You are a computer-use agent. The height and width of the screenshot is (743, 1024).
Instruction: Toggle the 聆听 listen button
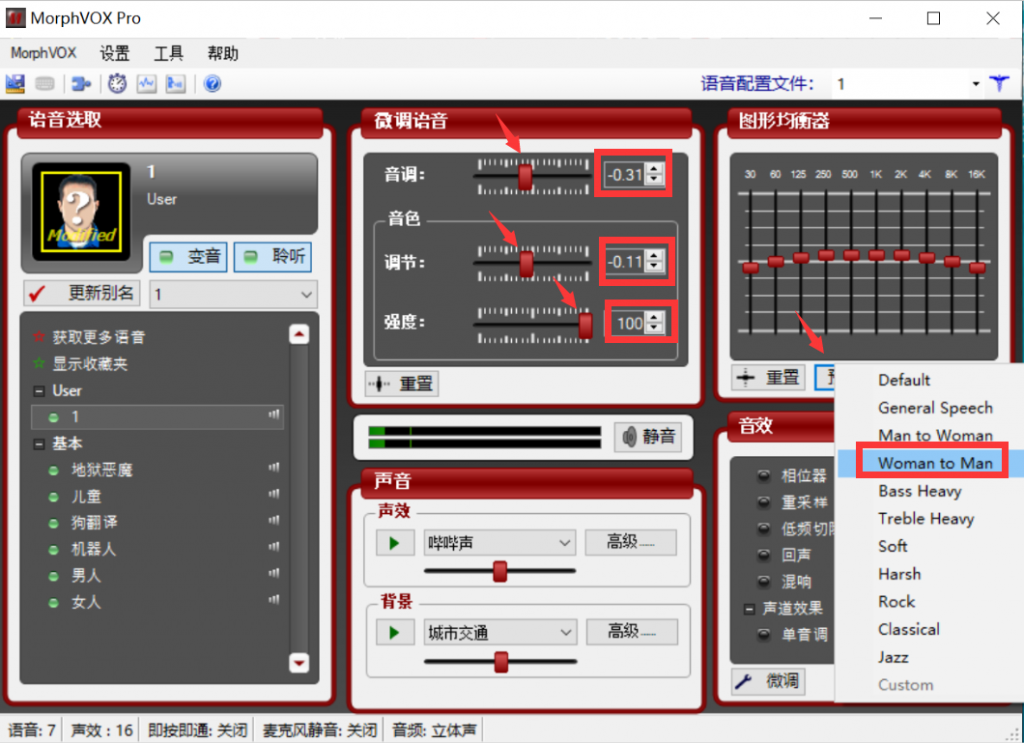[273, 257]
